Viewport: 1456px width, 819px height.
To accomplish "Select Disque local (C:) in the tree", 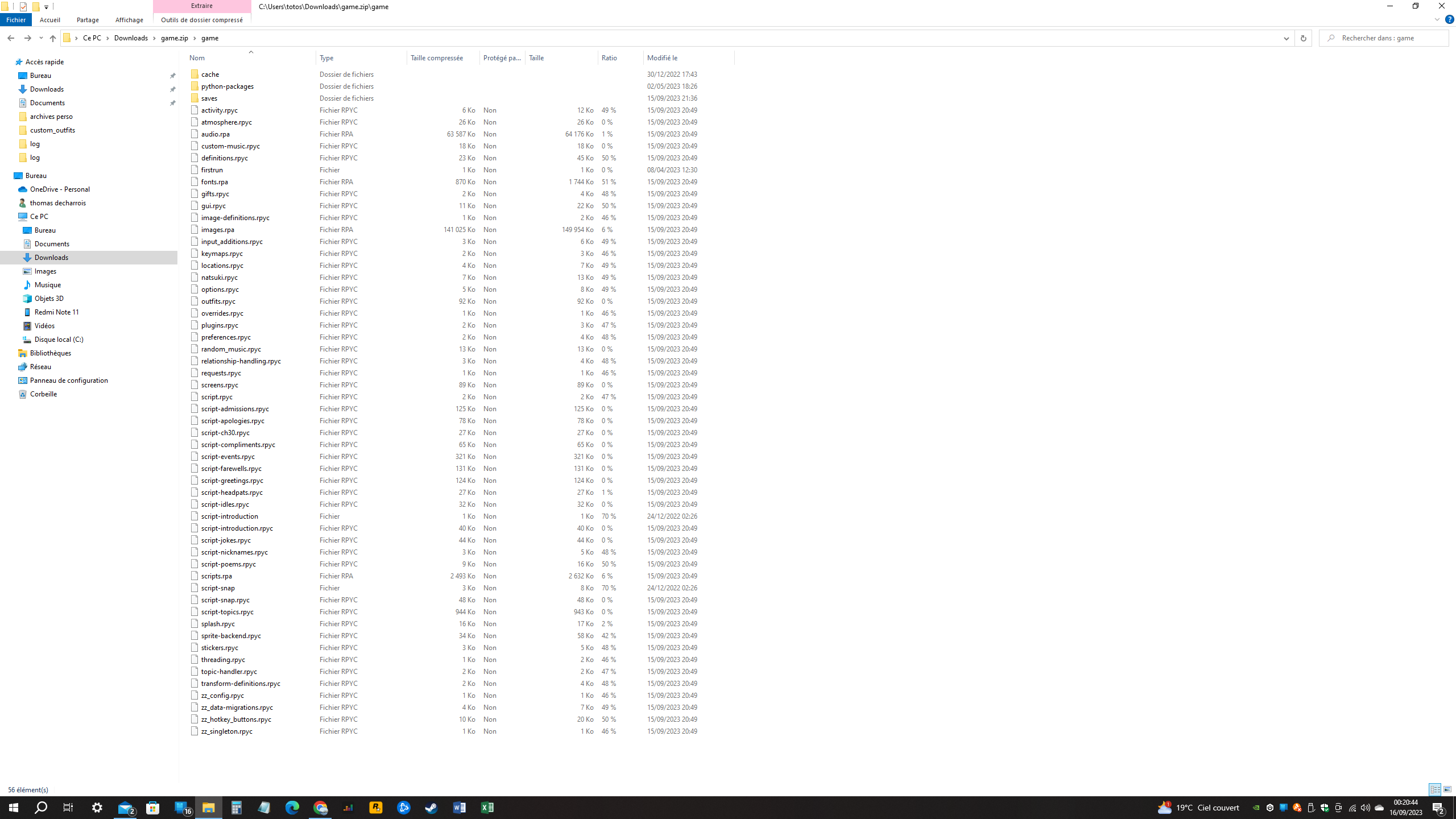I will tap(59, 340).
